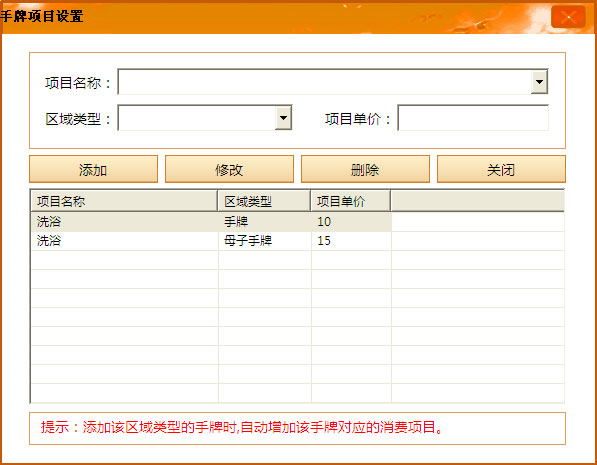Click the 修改 button

[229, 169]
